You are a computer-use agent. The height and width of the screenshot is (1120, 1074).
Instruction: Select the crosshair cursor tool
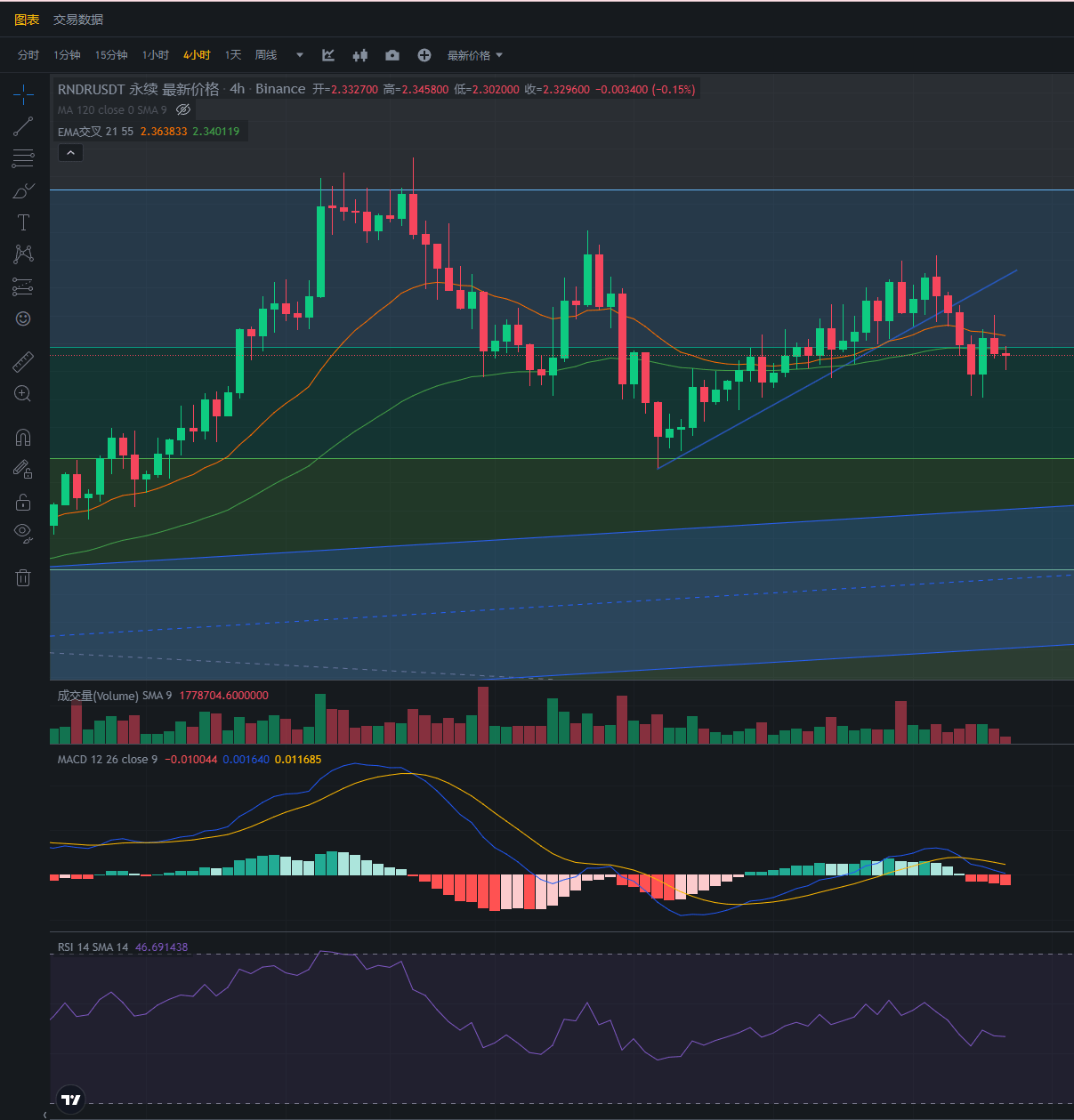tap(23, 93)
